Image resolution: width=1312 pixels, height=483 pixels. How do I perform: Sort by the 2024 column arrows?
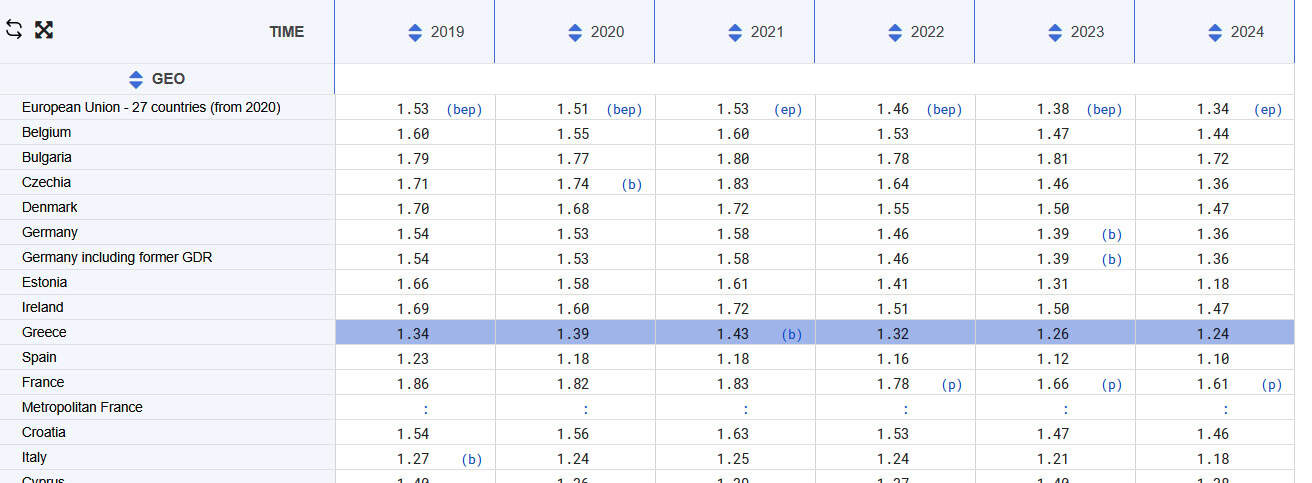point(1215,32)
